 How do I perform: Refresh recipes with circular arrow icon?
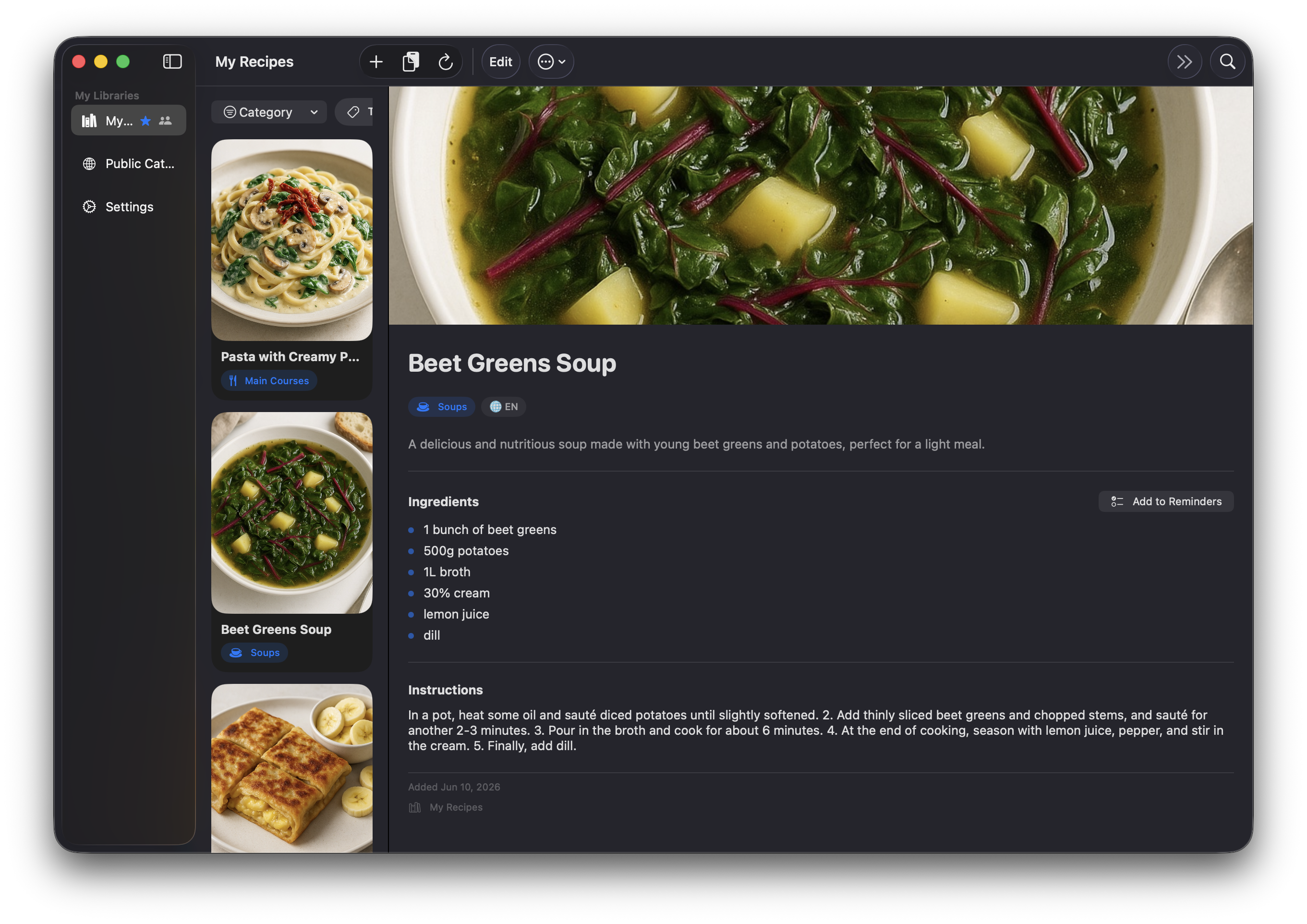click(x=445, y=61)
